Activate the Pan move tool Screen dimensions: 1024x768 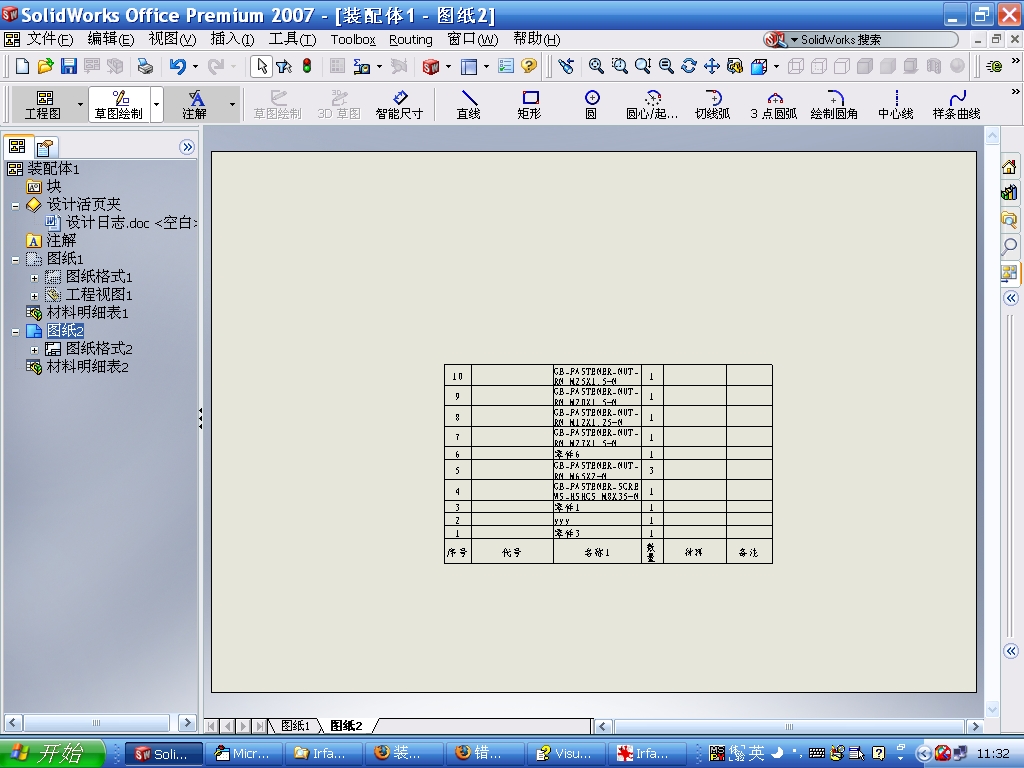tap(711, 66)
